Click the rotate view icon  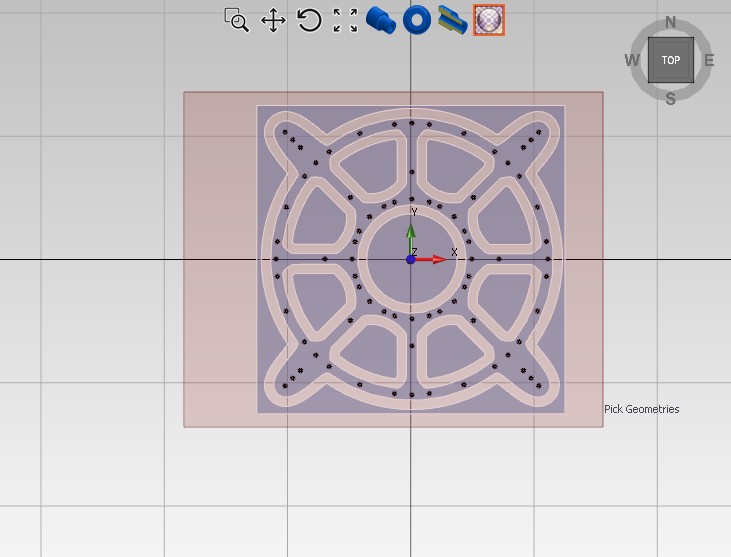point(309,21)
